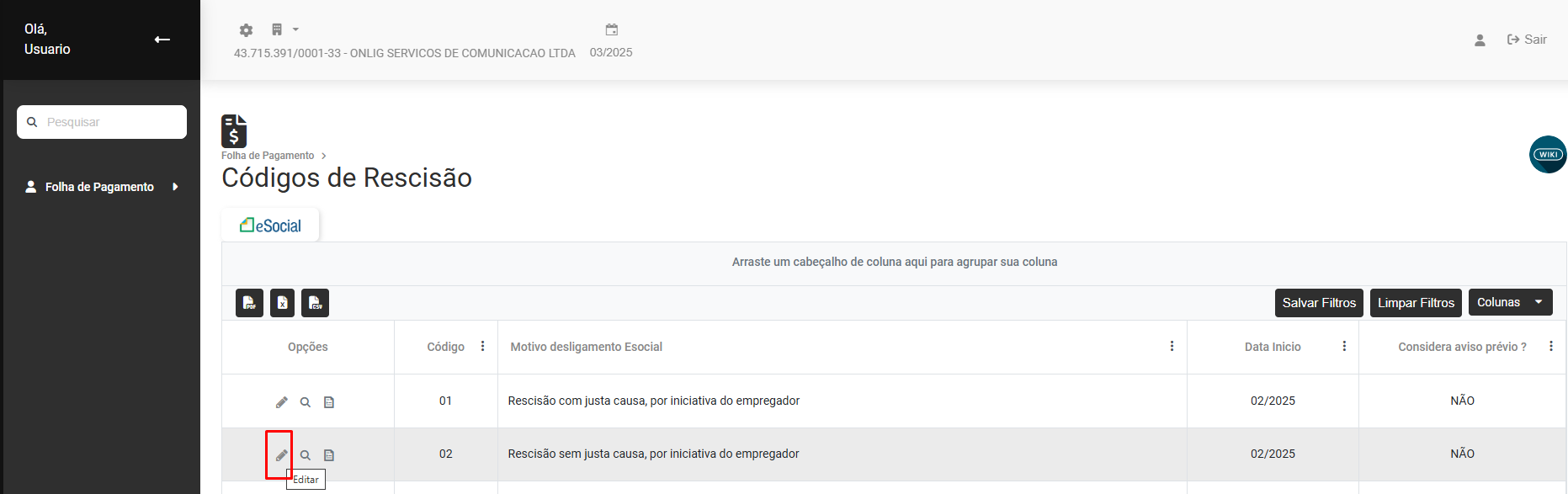Expand the Colunas dropdown
Screen dimensions: 1568x494
coord(1538,302)
